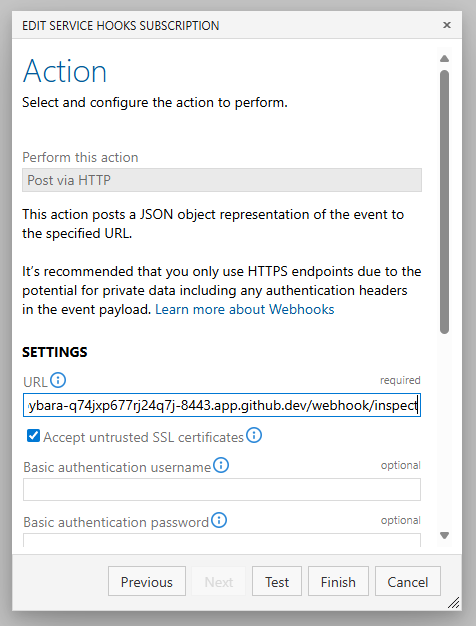Click the Action heading
The width and height of the screenshot is (476, 626).
coord(65,71)
